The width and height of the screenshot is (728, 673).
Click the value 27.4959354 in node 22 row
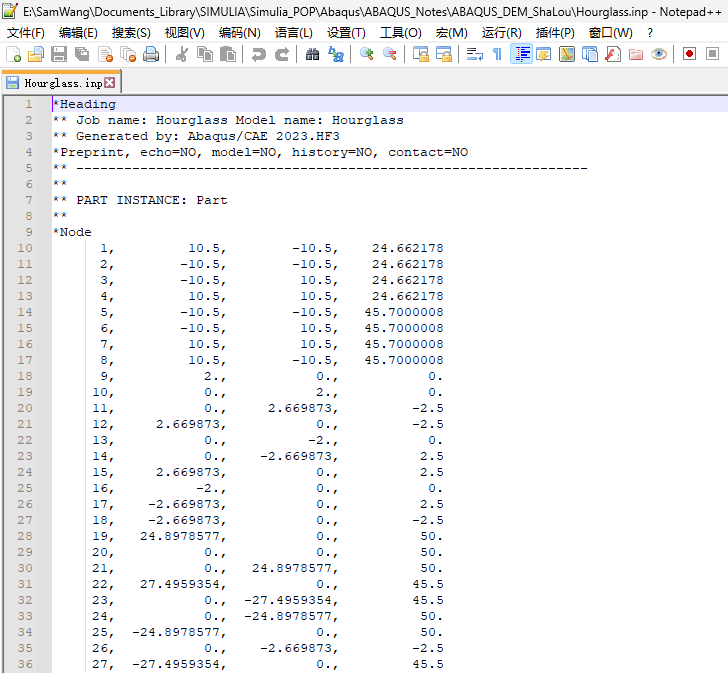183,584
